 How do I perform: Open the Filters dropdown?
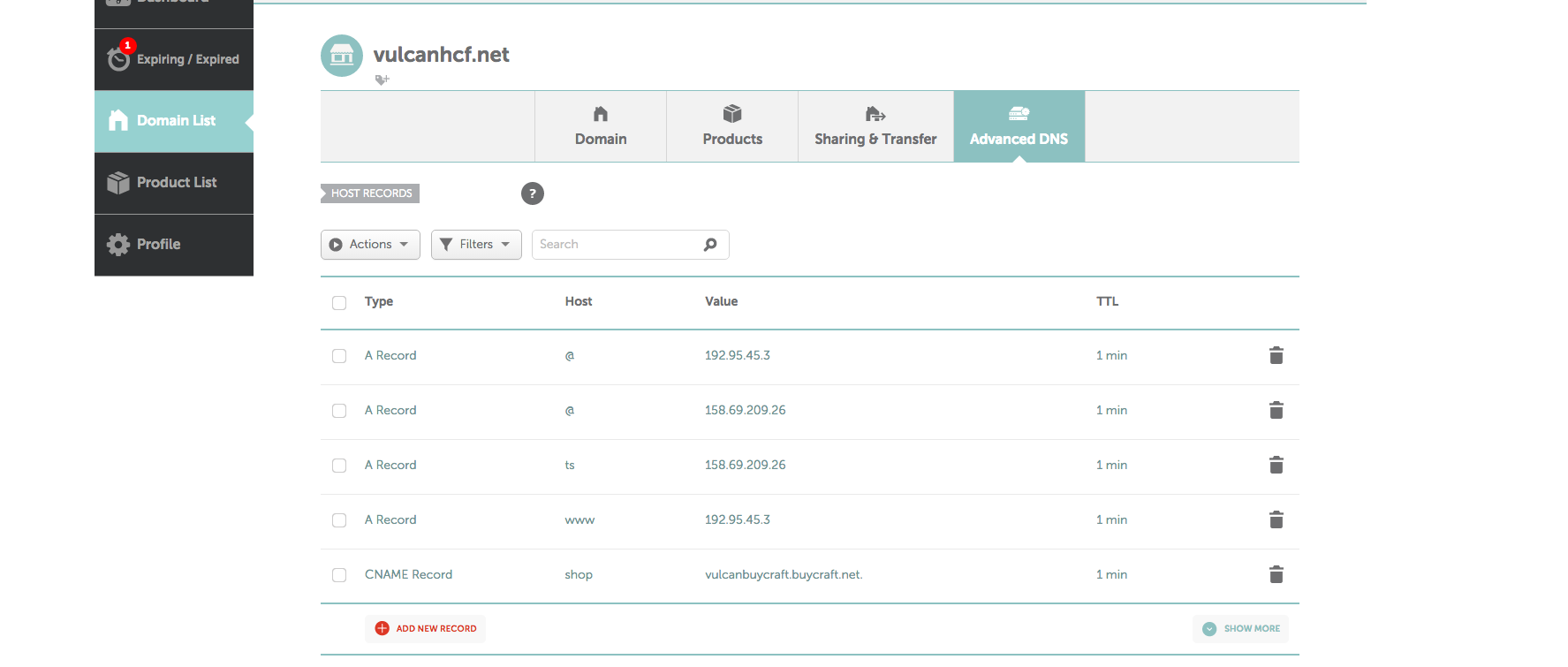[x=476, y=245]
